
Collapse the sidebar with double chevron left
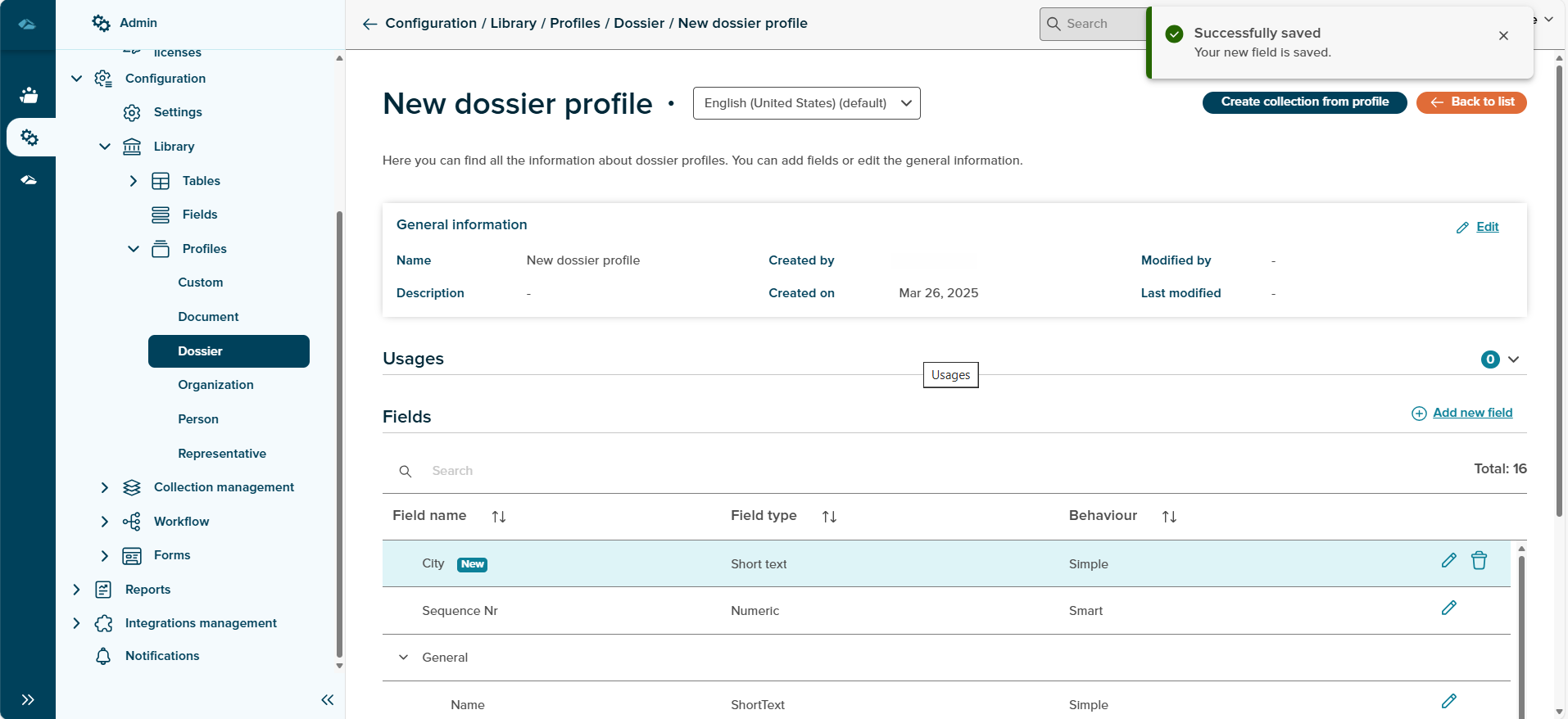point(328,699)
